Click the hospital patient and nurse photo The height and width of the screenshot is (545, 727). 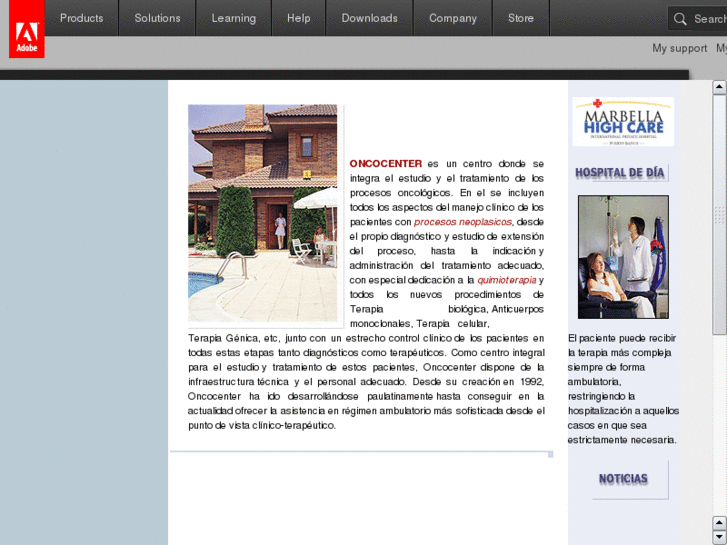coord(623,257)
